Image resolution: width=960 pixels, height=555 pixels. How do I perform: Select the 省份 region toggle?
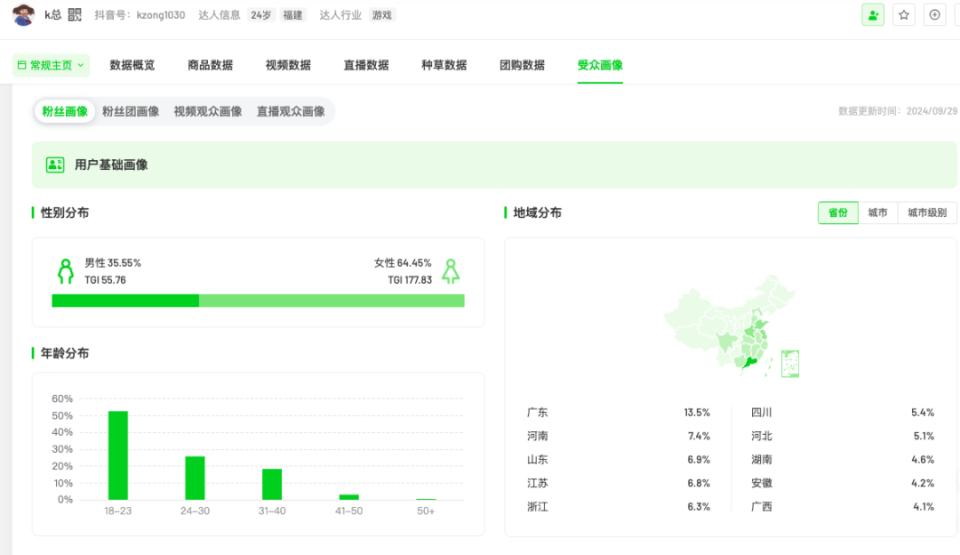coord(838,213)
